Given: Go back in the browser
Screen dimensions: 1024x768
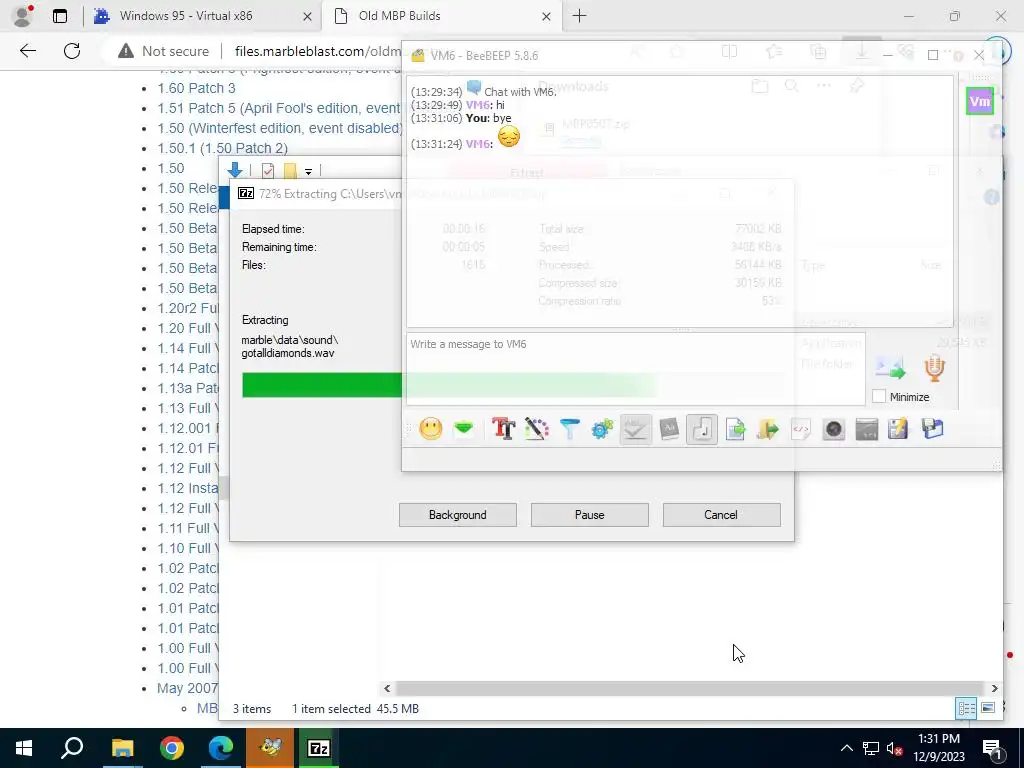Looking at the screenshot, I should (x=27, y=51).
